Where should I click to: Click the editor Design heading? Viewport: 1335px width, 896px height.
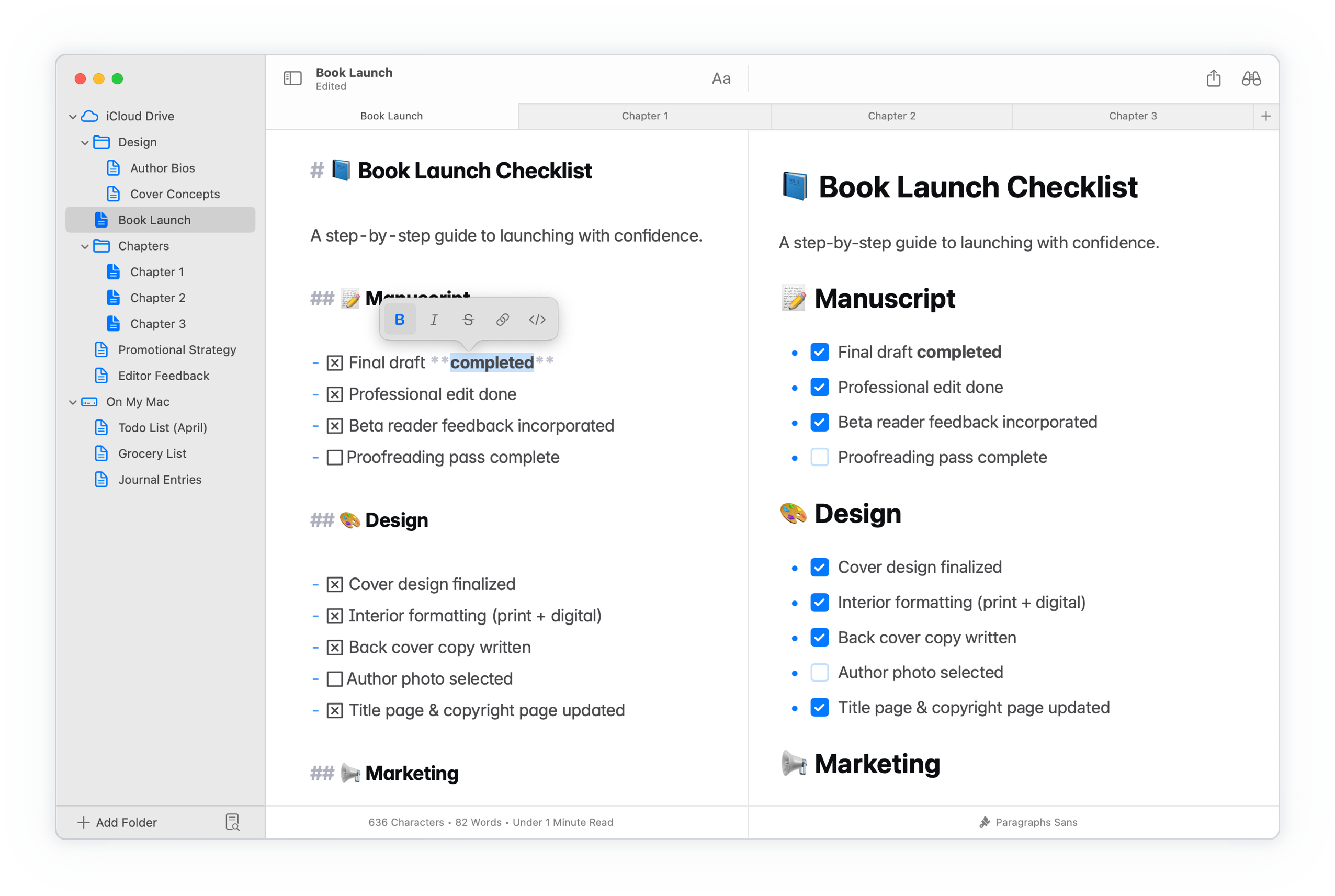tap(397, 520)
